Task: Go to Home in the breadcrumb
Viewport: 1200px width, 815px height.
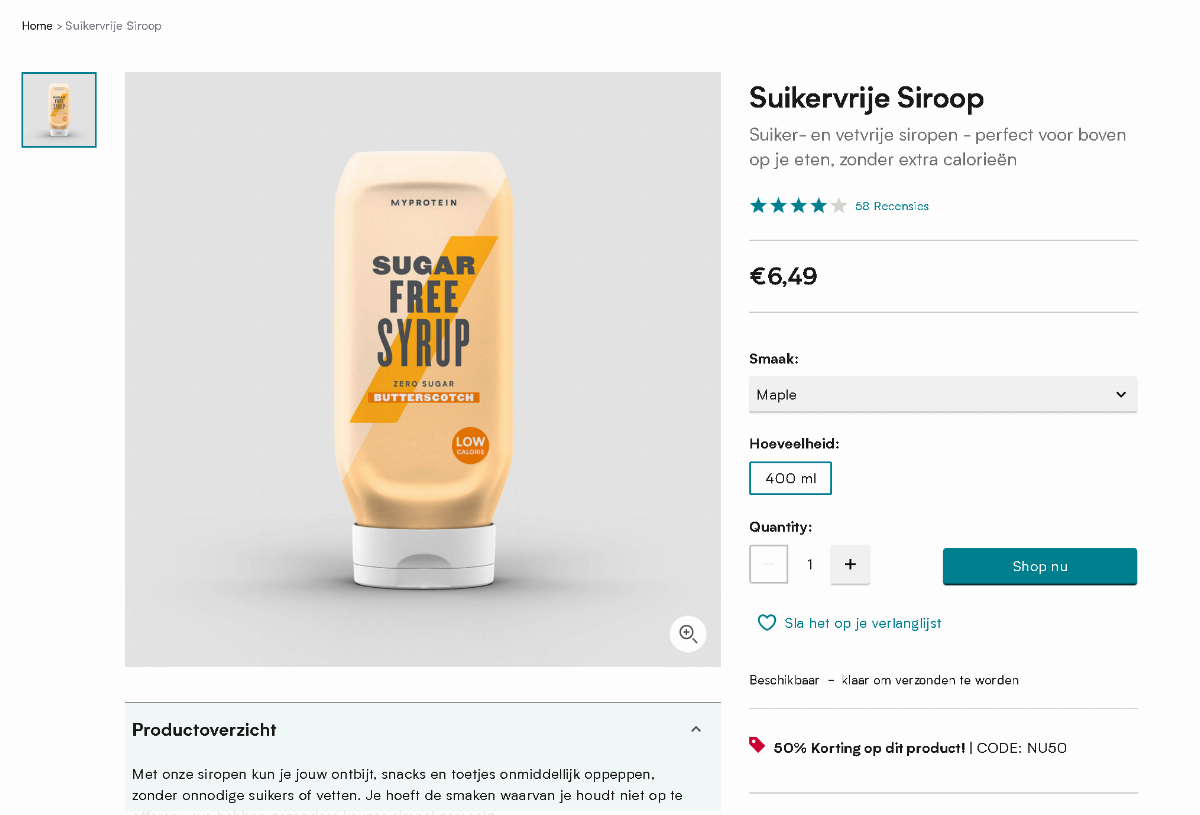Action: point(37,26)
